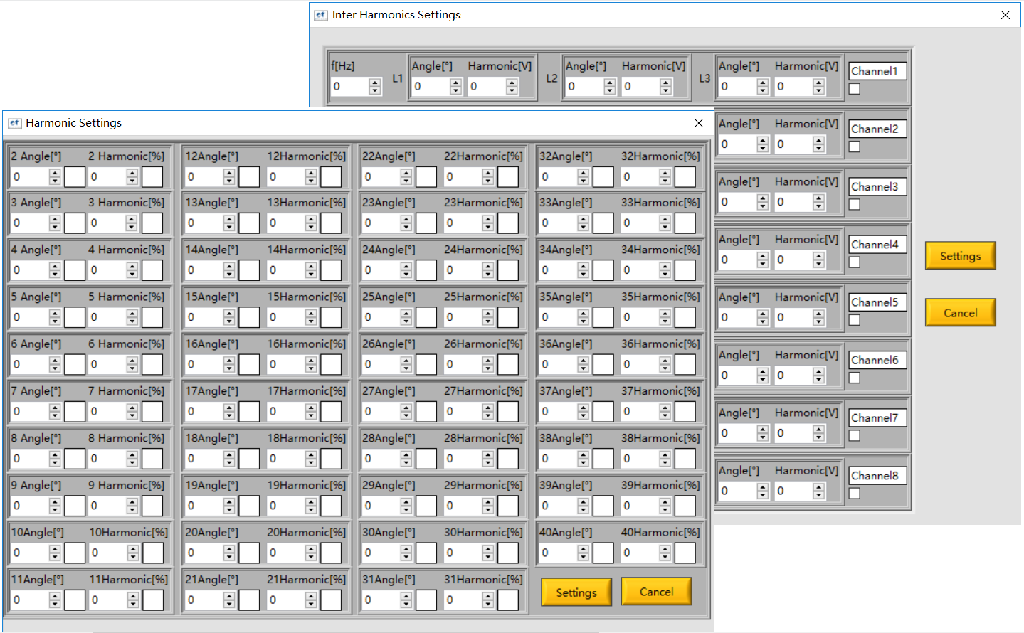1024x633 pixels.
Task: Click the 25Harmonic[%] input field
Action: coord(462,317)
